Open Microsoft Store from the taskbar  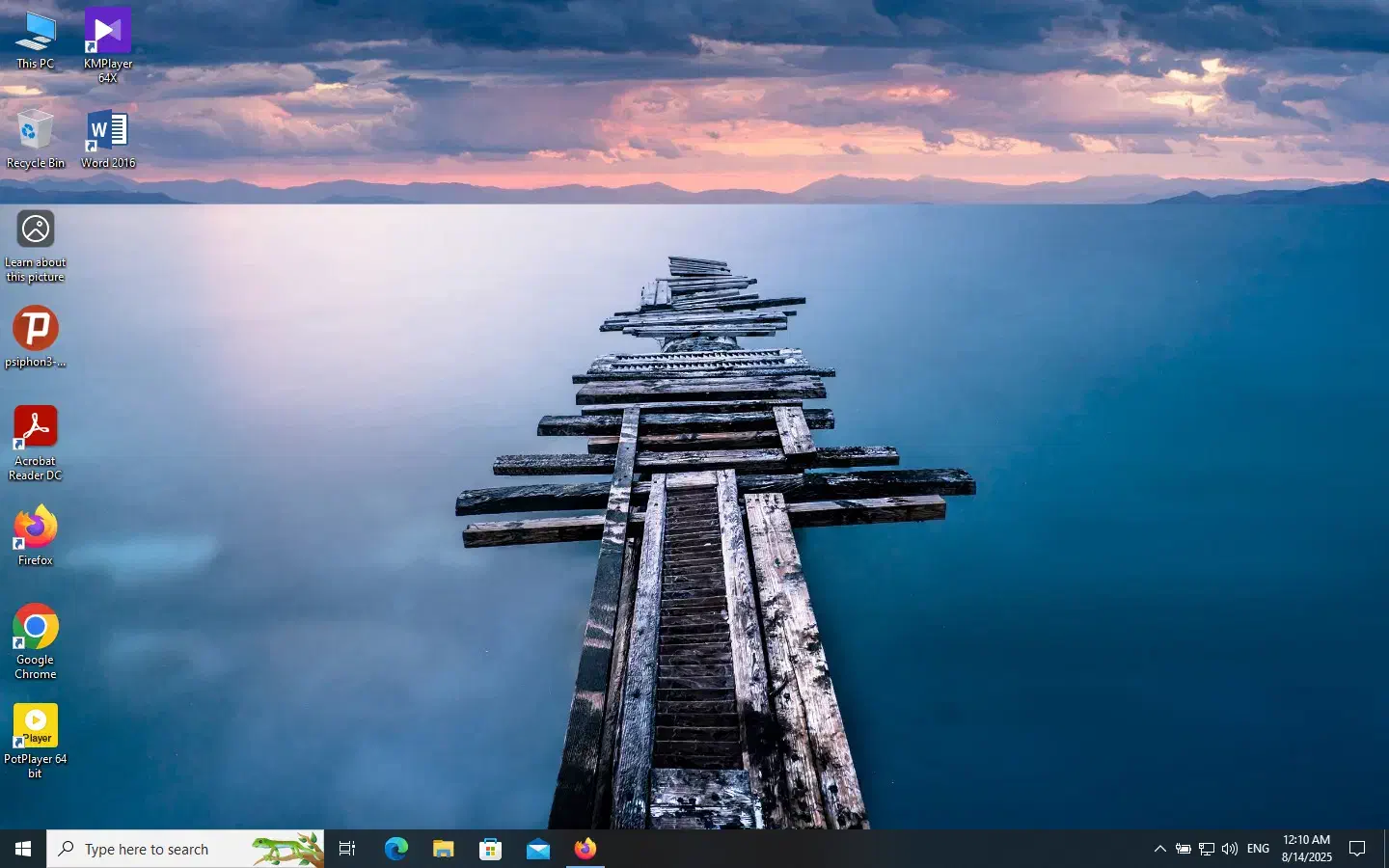[x=490, y=849]
